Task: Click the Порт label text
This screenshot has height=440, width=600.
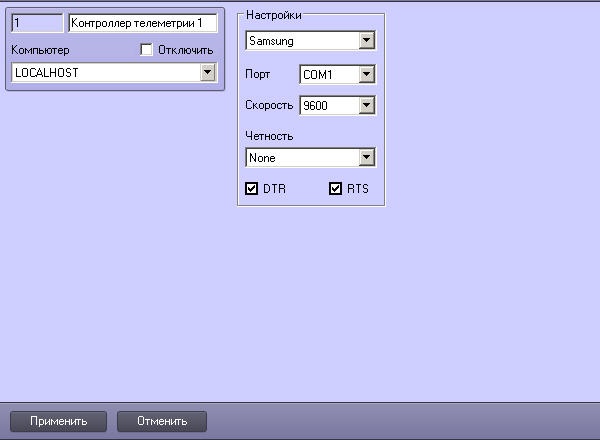Action: [x=257, y=74]
